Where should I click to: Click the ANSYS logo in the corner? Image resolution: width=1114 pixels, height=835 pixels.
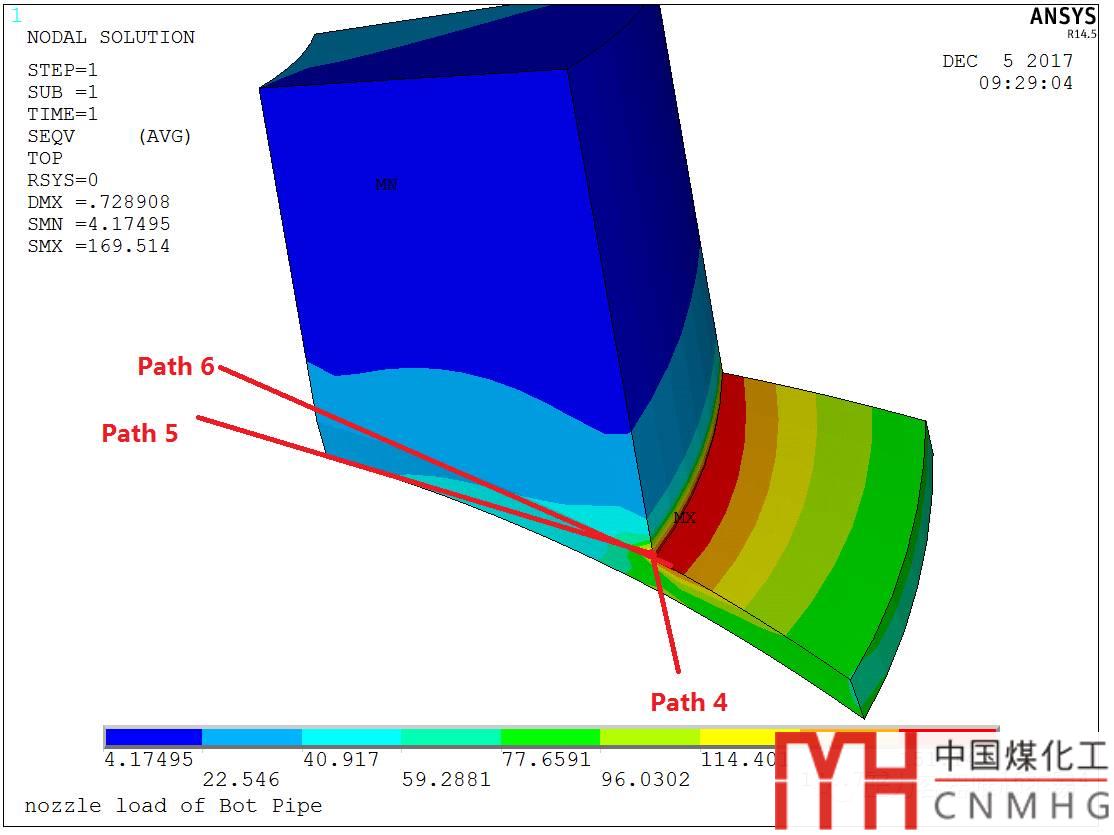click(x=1063, y=18)
